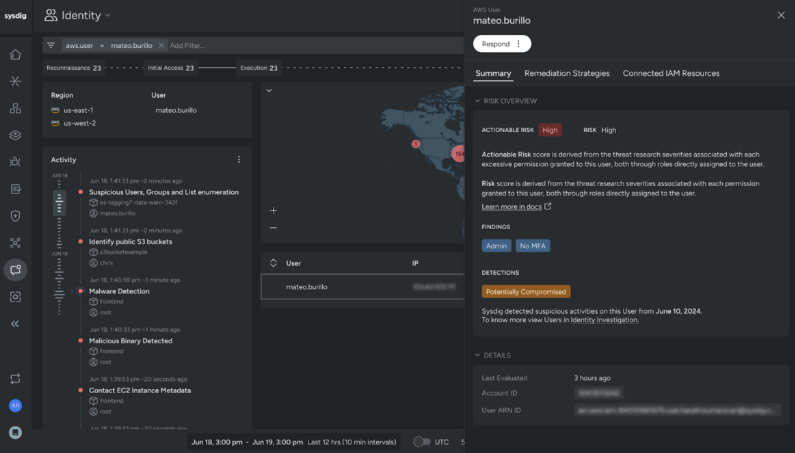The height and width of the screenshot is (453, 795).
Task: Open the checklist Policies sidebar icon
Action: click(x=15, y=189)
